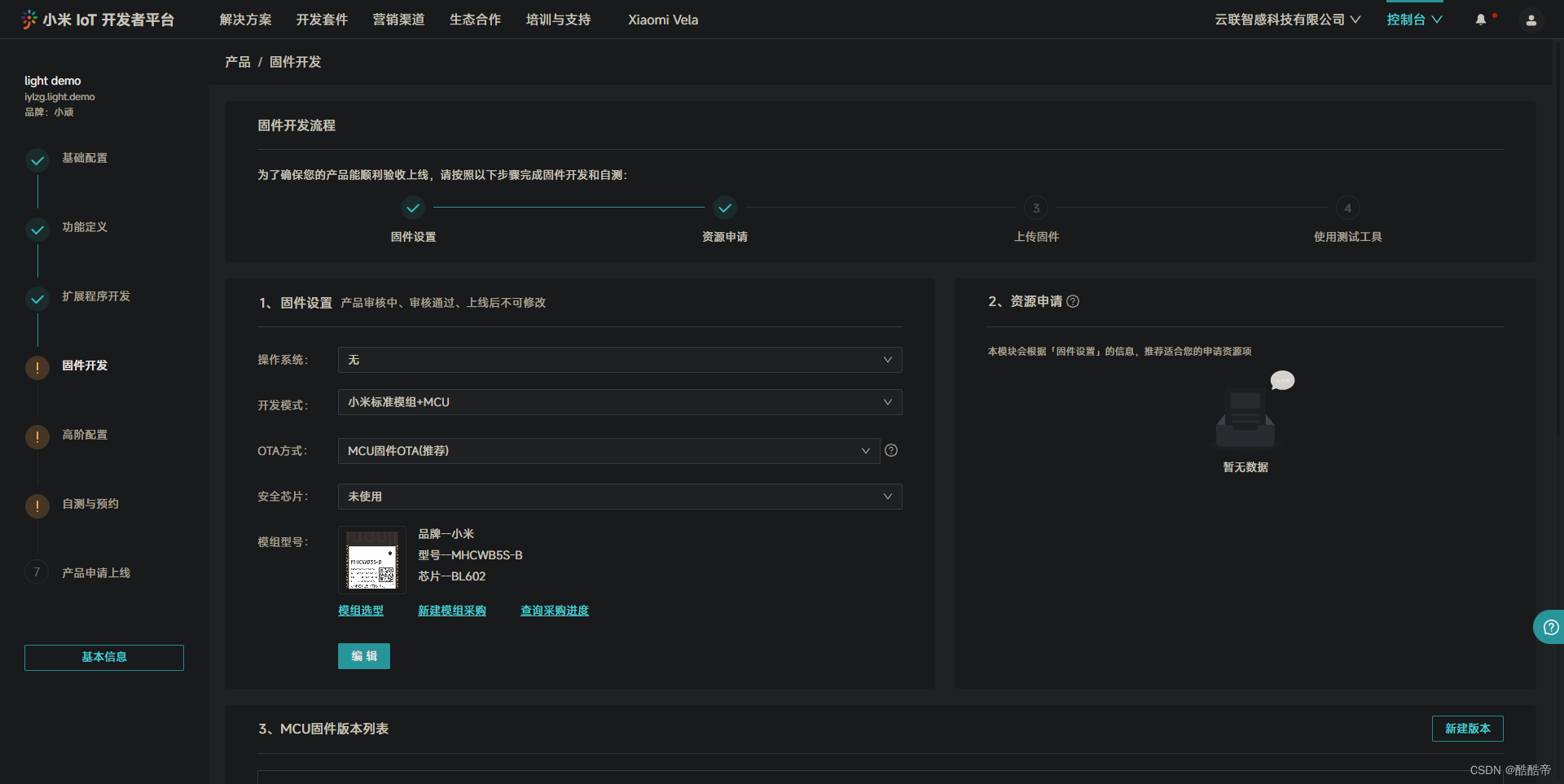Go to 产品 in the breadcrumb
Screen dimensions: 1564x784
click(x=238, y=62)
